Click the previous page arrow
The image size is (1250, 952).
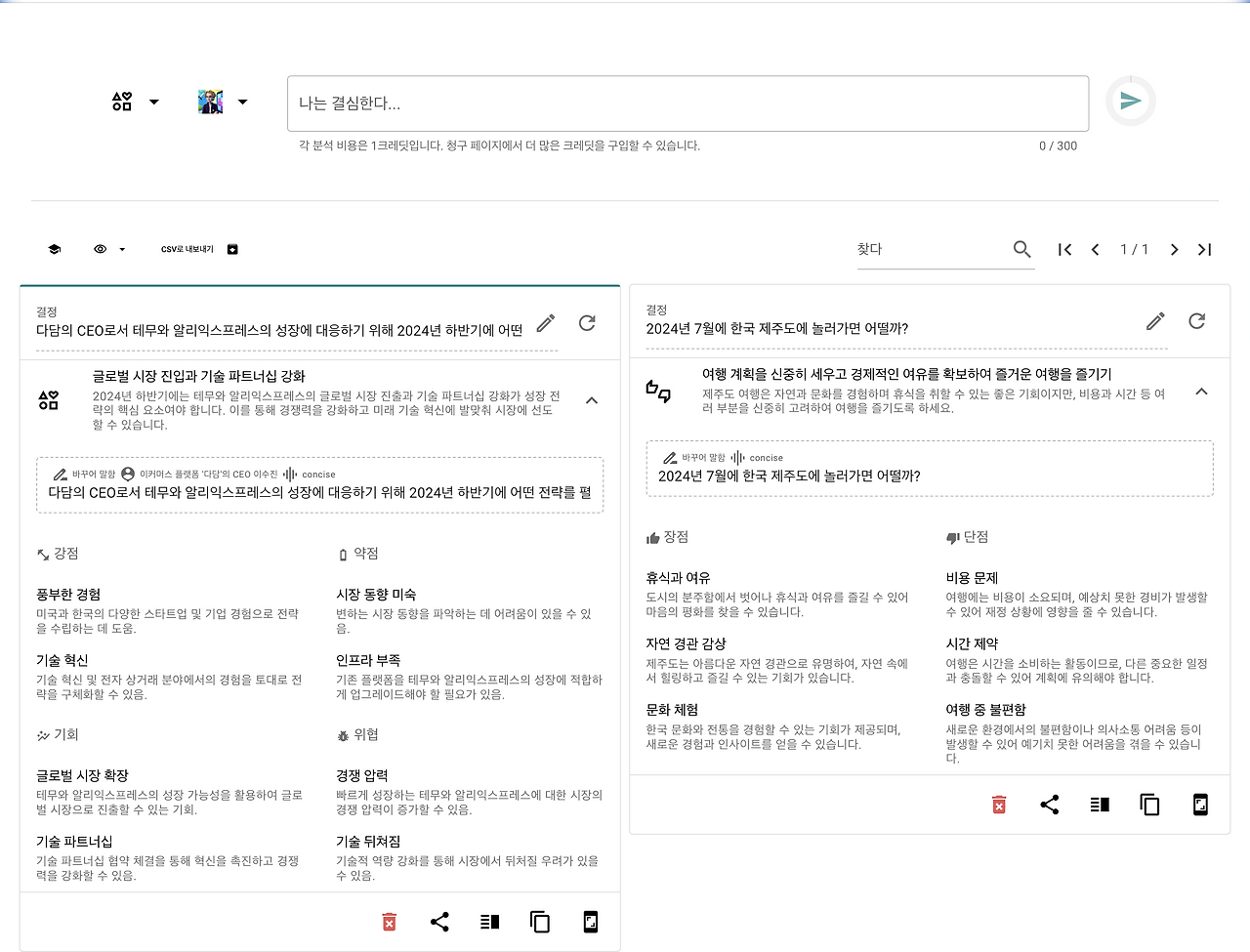[1095, 249]
